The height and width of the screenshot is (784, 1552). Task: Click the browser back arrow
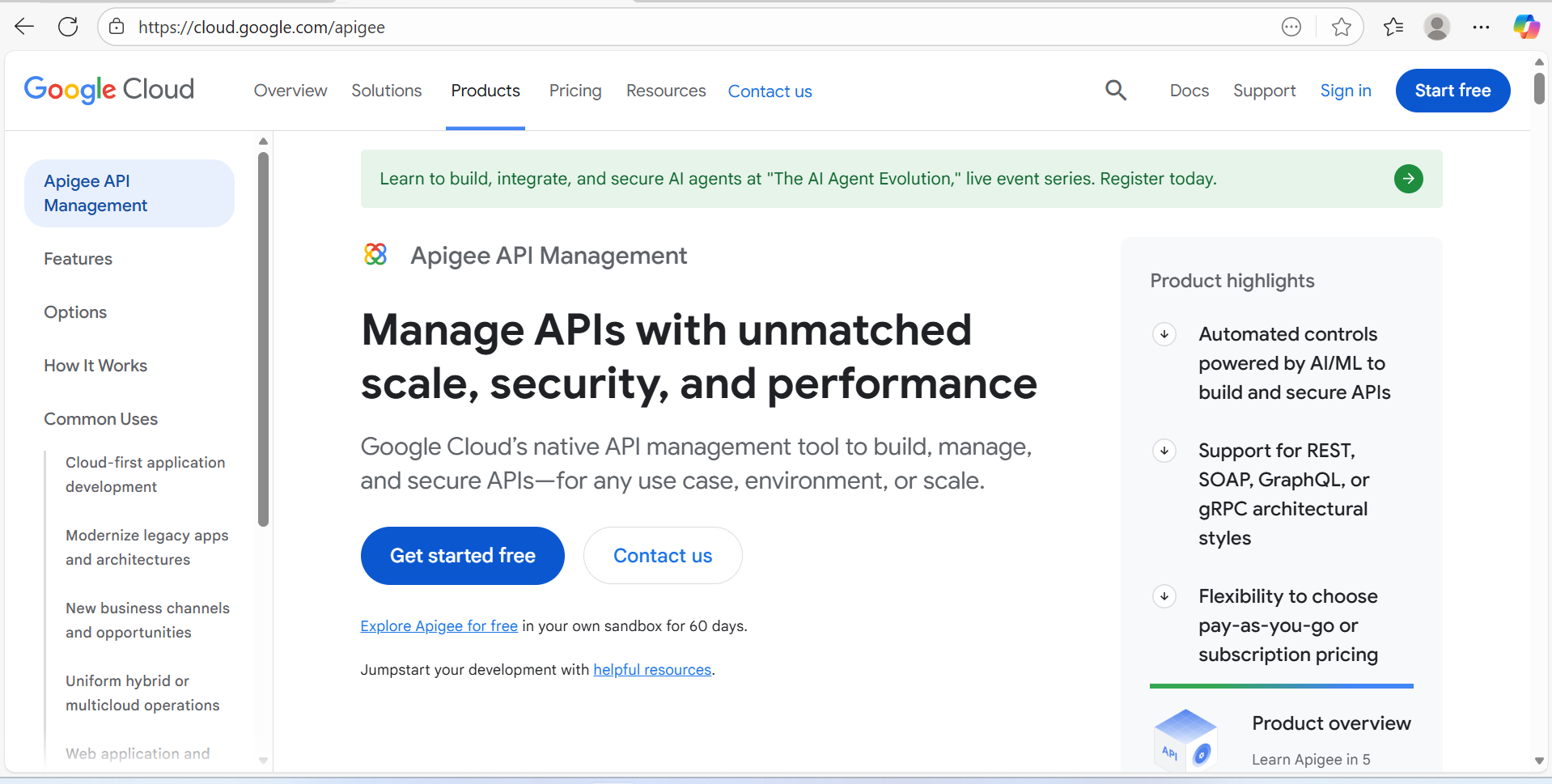click(24, 27)
